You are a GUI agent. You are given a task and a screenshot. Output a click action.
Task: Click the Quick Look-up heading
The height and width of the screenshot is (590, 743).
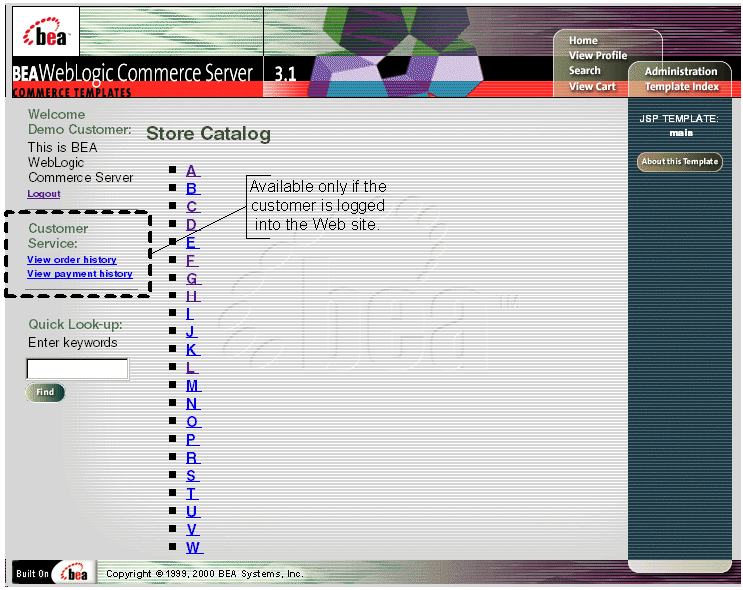(x=75, y=325)
